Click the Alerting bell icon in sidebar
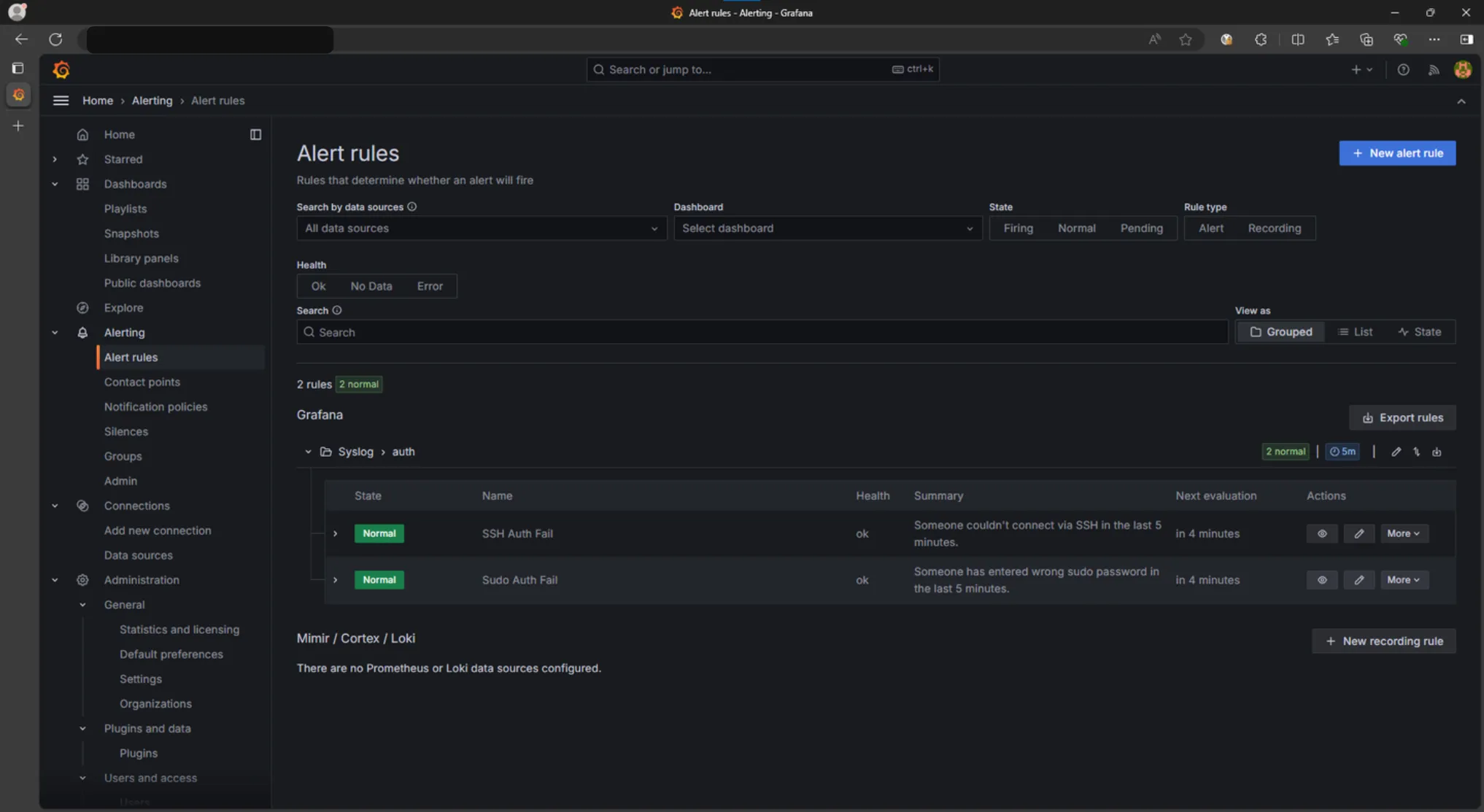Image resolution: width=1484 pixels, height=812 pixels. 82,332
